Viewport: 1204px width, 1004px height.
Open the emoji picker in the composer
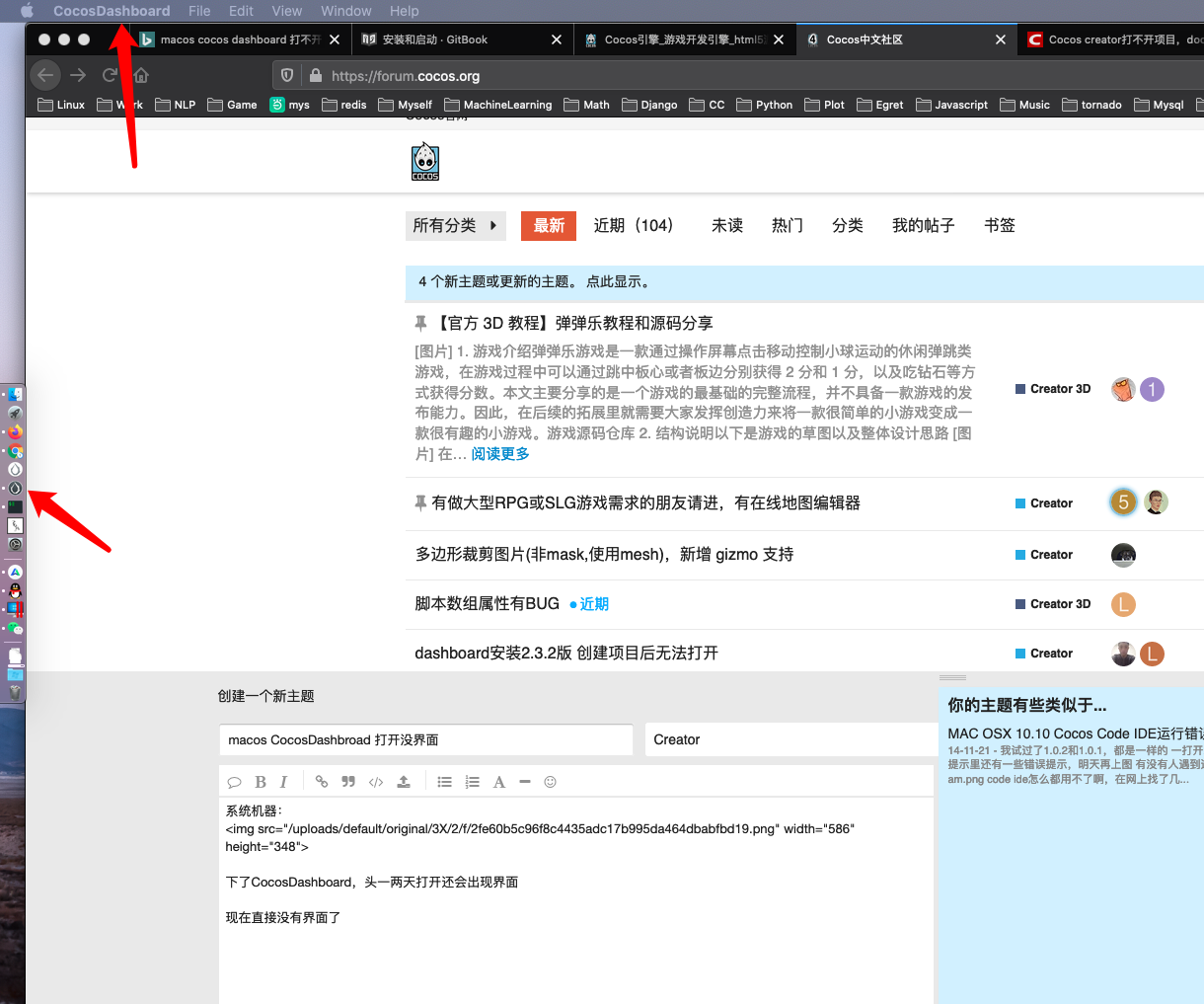pos(551,782)
